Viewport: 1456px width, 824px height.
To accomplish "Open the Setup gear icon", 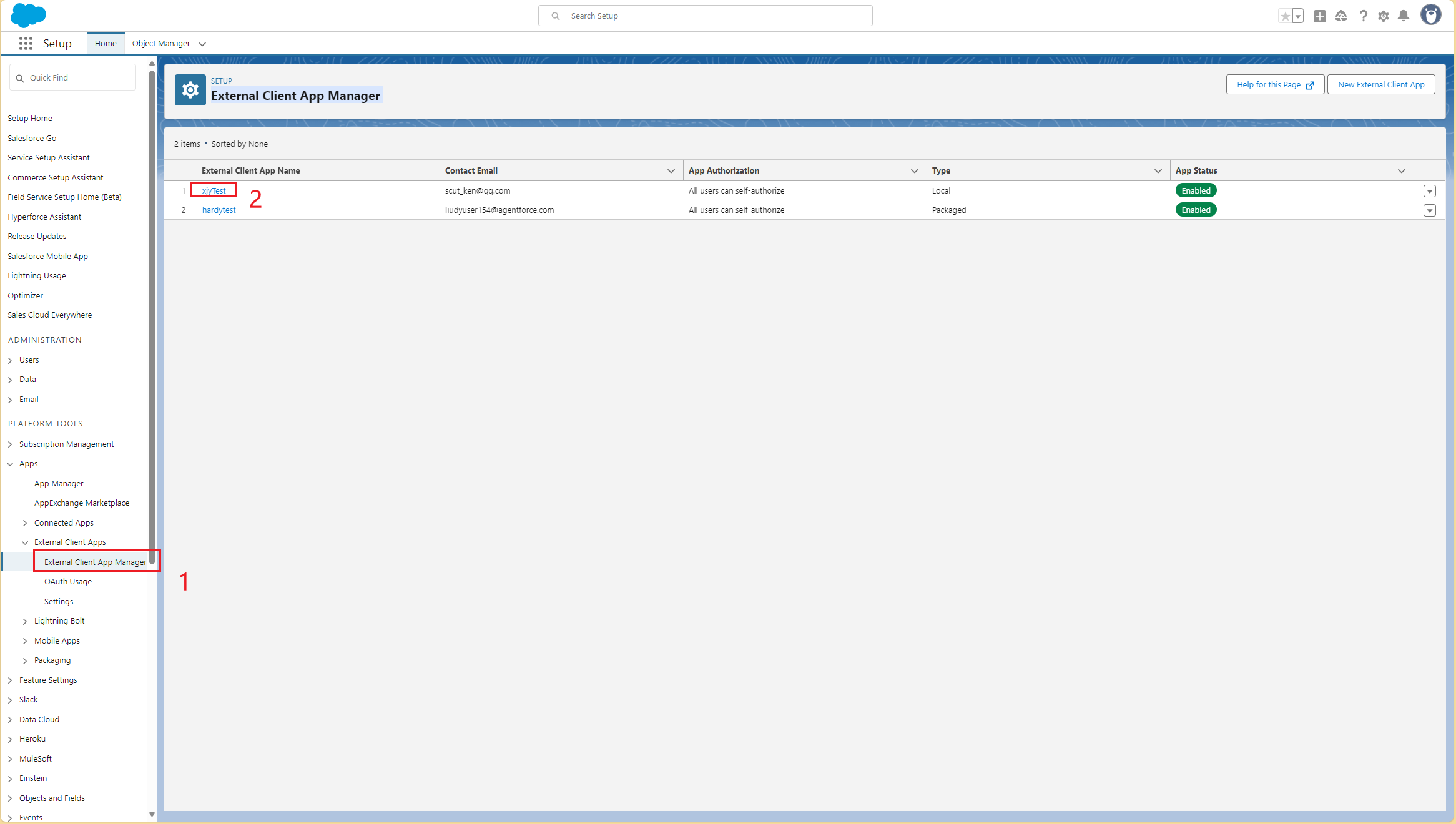I will (x=1384, y=16).
